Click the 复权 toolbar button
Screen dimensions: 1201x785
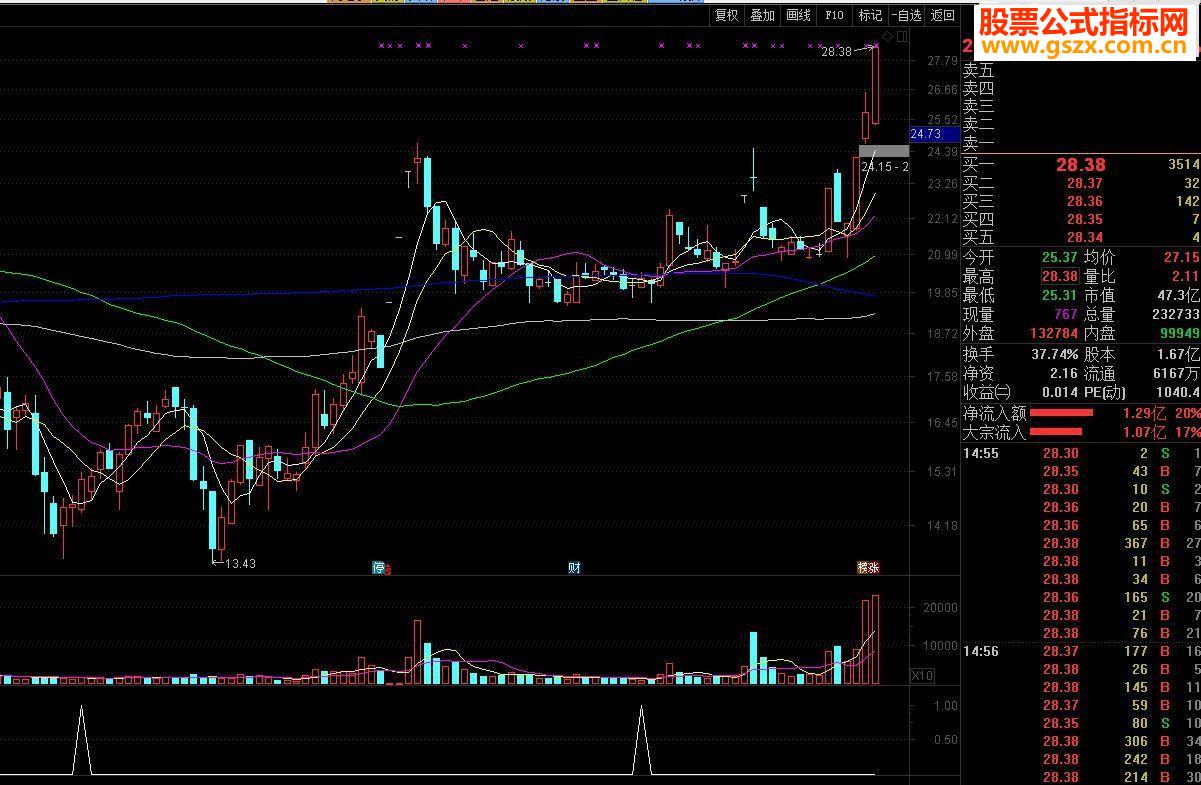coord(726,15)
